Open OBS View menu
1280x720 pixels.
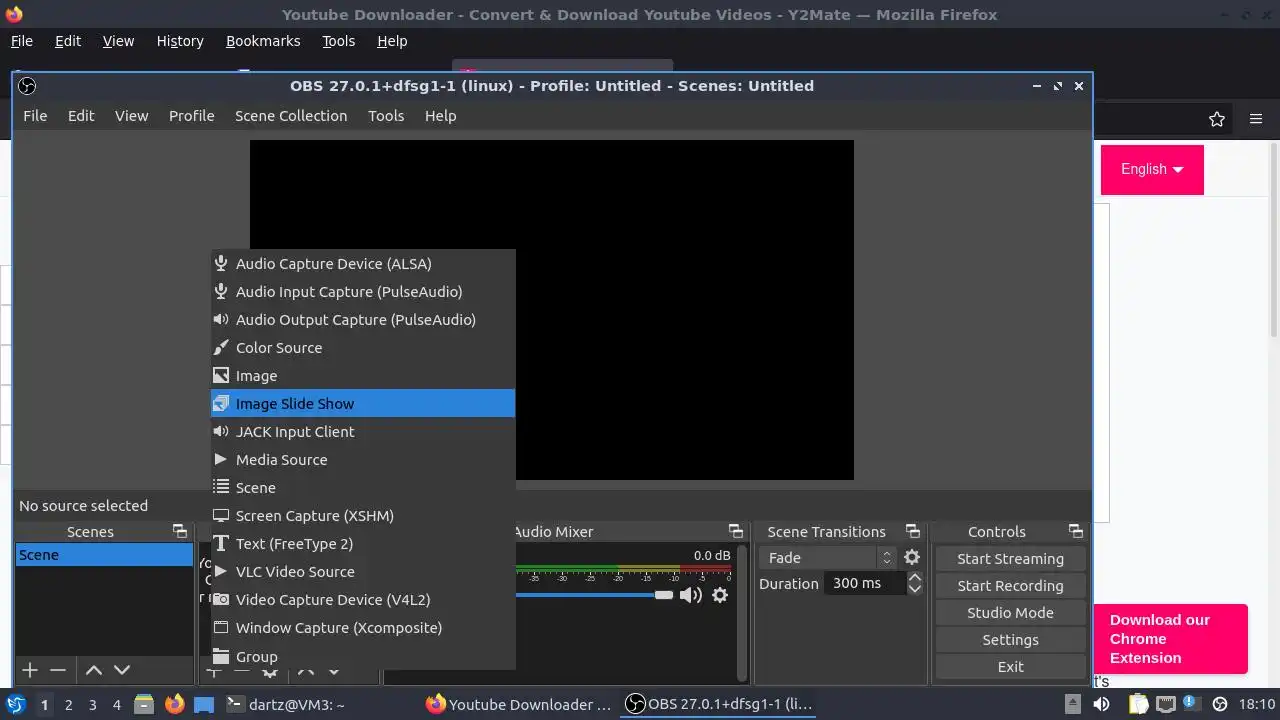(x=131, y=116)
